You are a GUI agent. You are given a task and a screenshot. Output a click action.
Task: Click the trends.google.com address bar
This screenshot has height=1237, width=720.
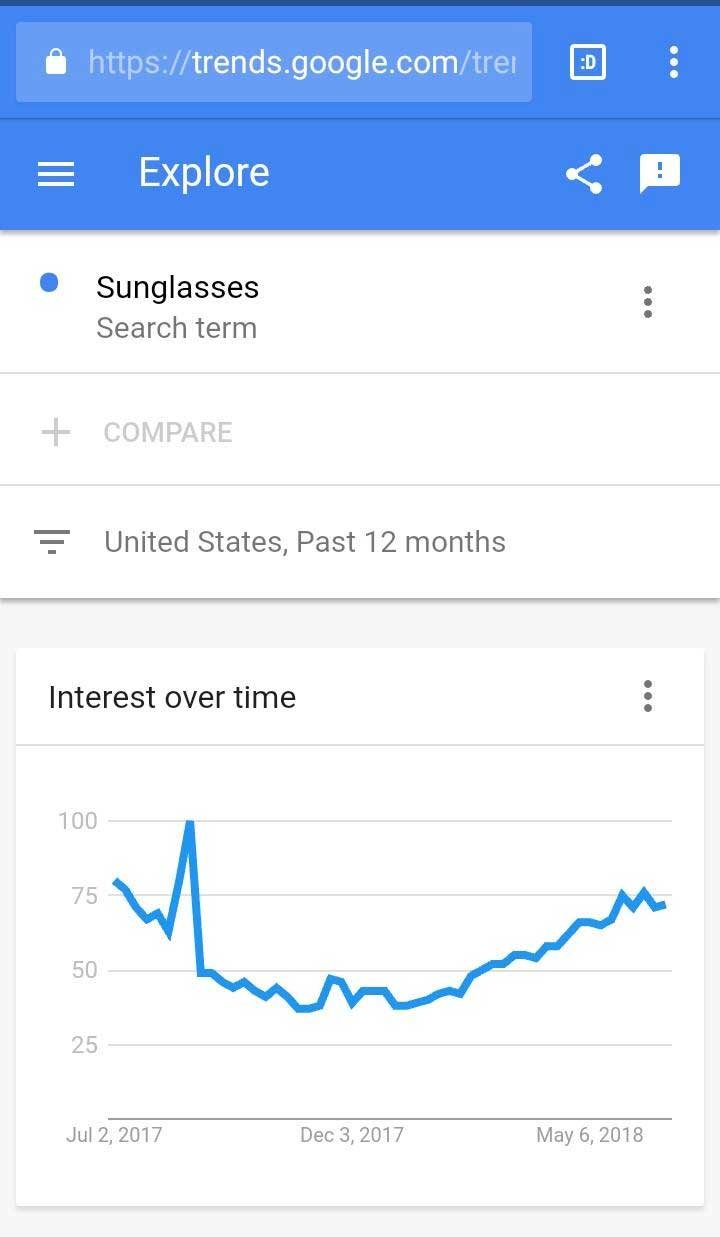(274, 62)
